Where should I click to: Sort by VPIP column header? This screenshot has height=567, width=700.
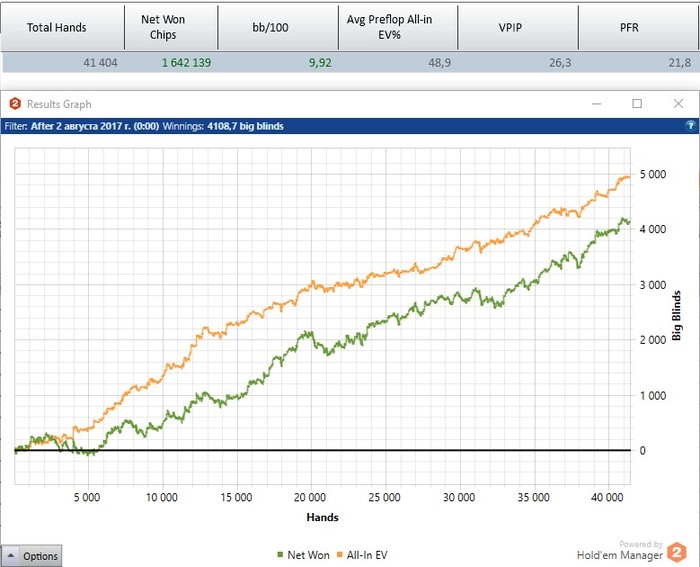coord(518,28)
